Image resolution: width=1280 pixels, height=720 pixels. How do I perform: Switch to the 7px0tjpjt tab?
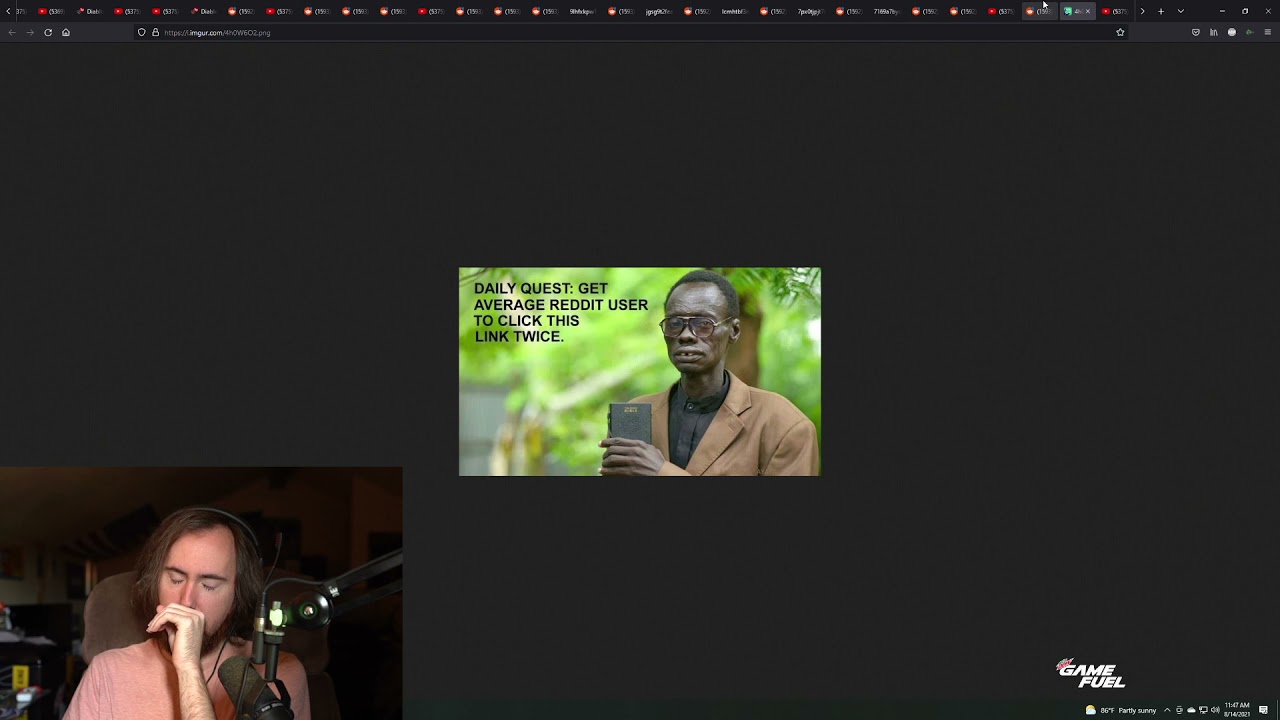click(x=809, y=11)
